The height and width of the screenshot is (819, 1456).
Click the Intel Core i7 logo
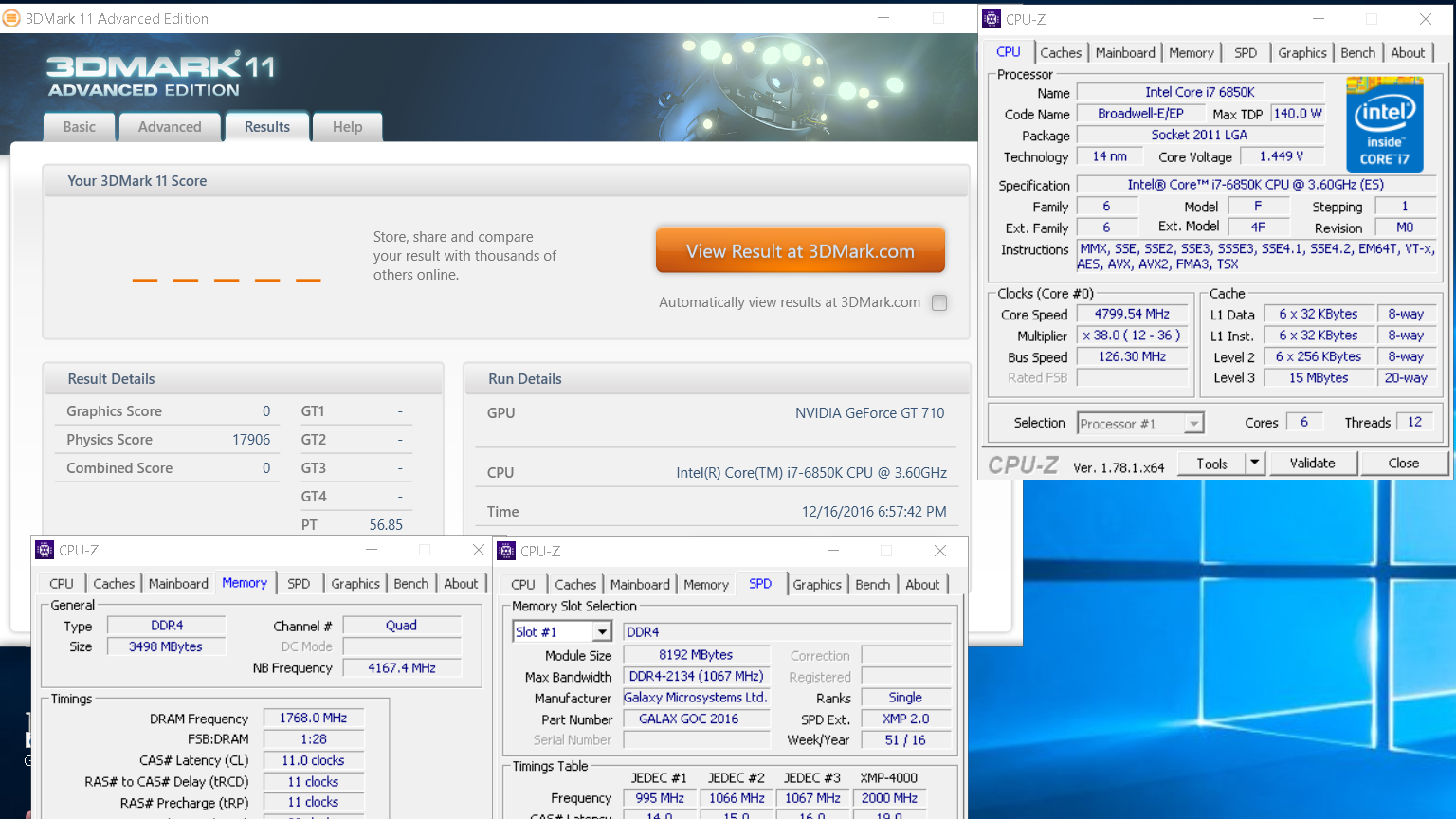tap(1384, 124)
